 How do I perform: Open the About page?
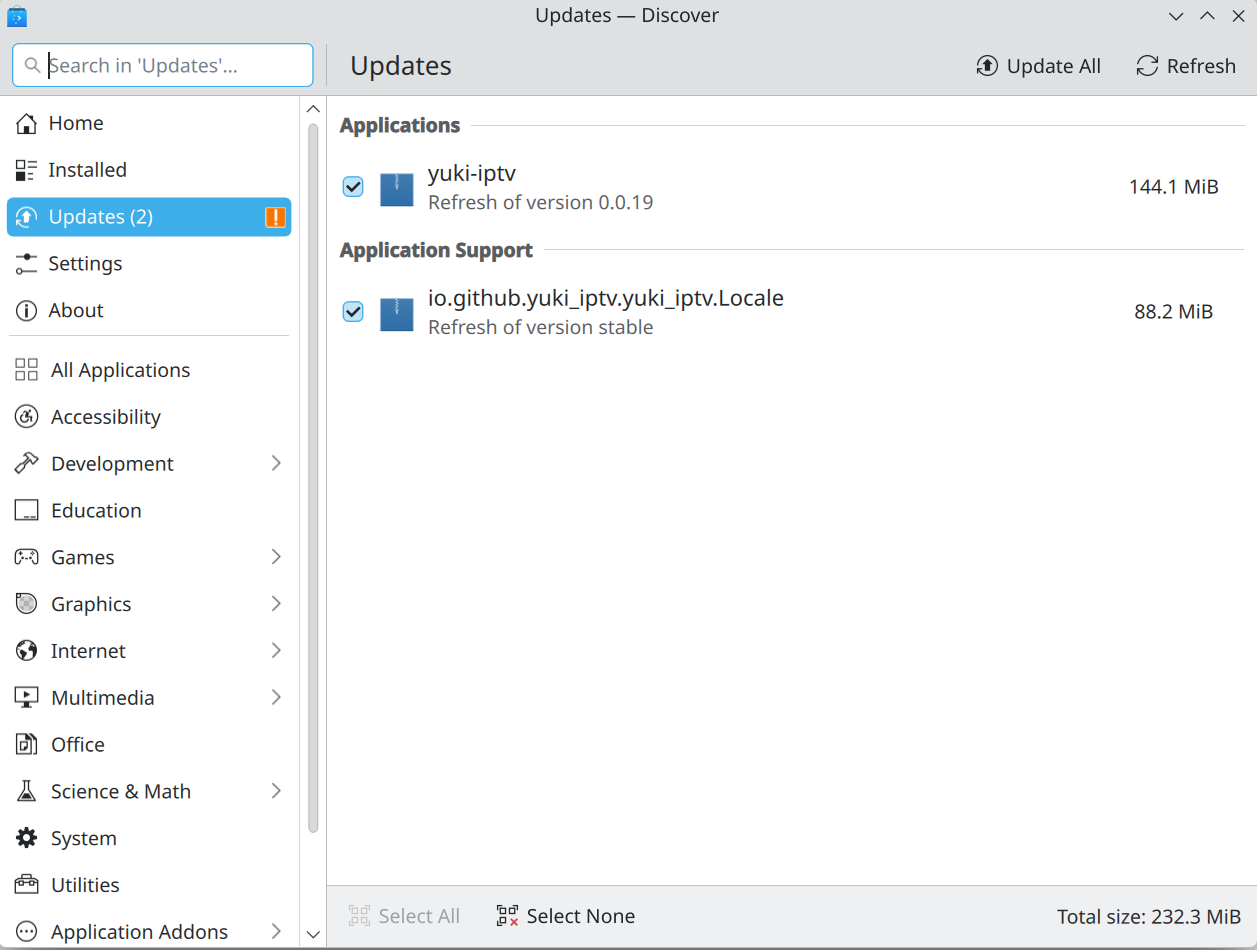(x=75, y=311)
